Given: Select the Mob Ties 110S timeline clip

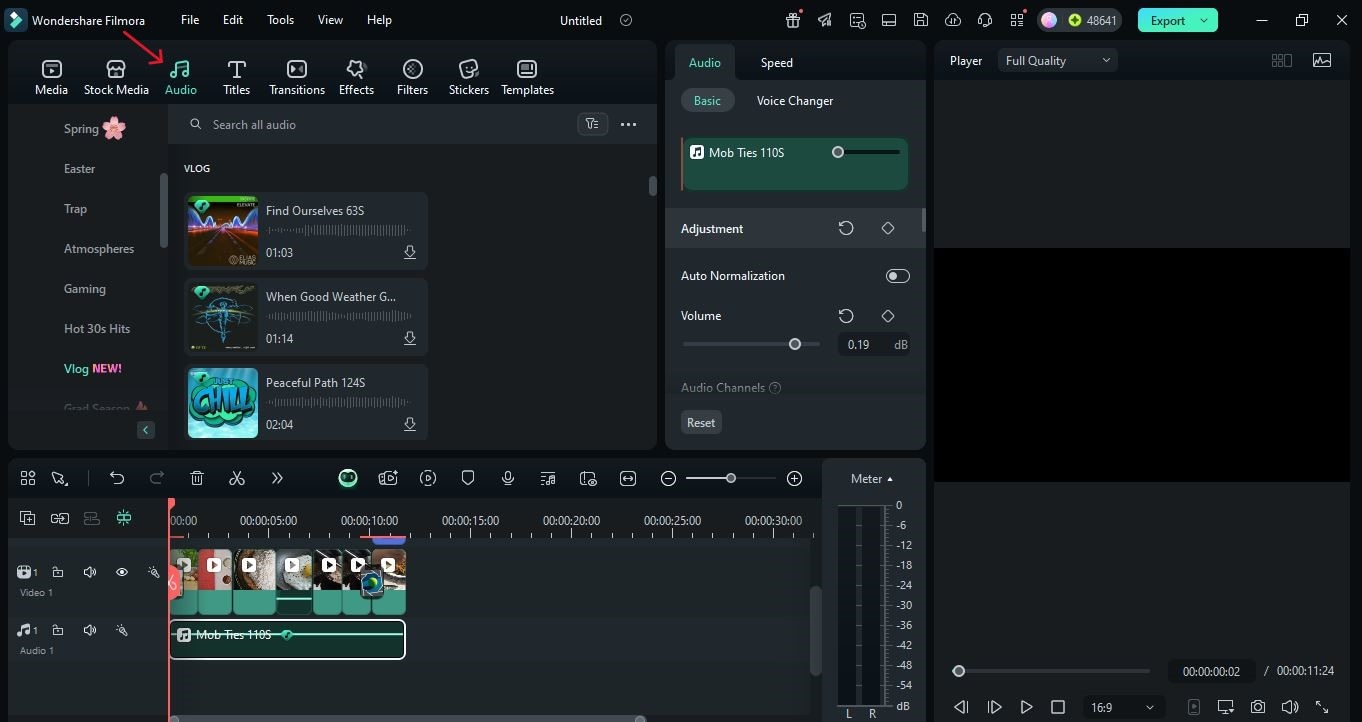Looking at the screenshot, I should point(287,640).
